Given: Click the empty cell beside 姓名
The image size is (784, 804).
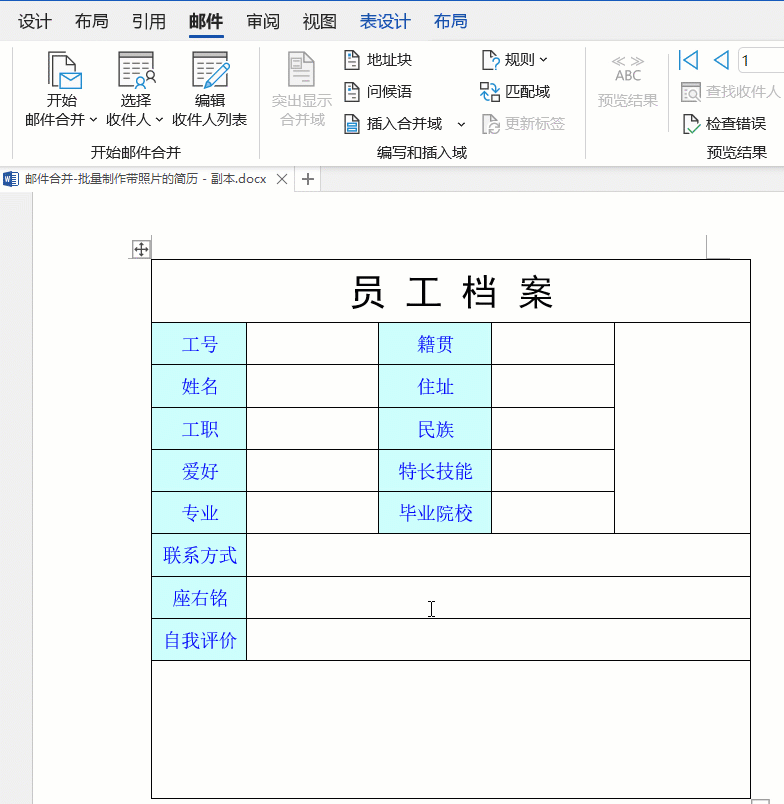Looking at the screenshot, I should pyautogui.click(x=312, y=386).
